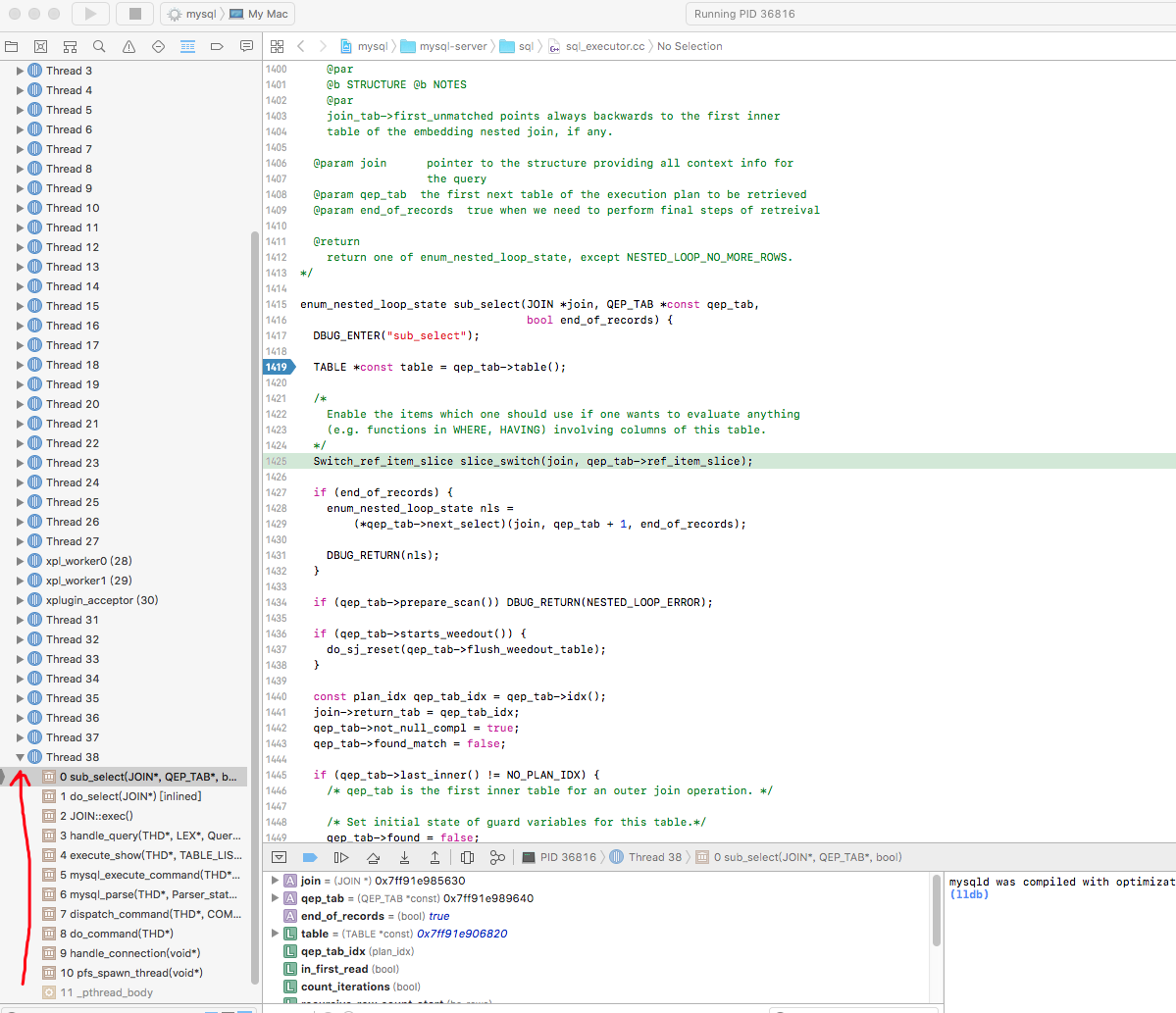Open the Breakpoint navigator icon
Image resolution: width=1176 pixels, height=1013 pixels.
(x=217, y=46)
